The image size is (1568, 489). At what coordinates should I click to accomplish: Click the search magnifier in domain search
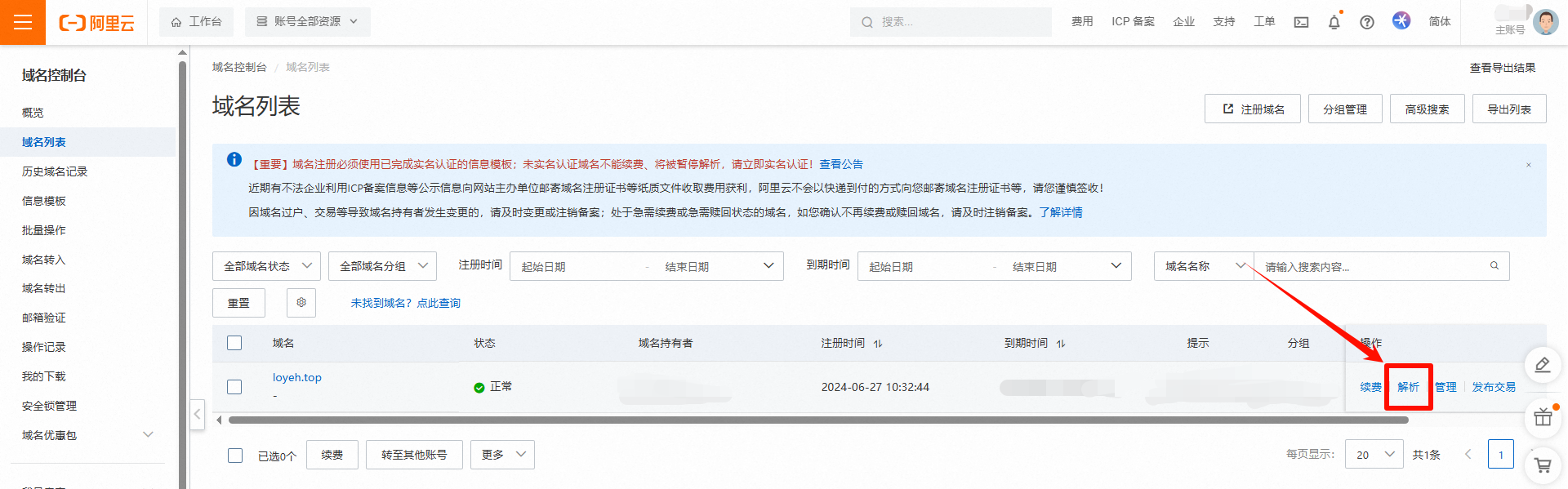1494,265
